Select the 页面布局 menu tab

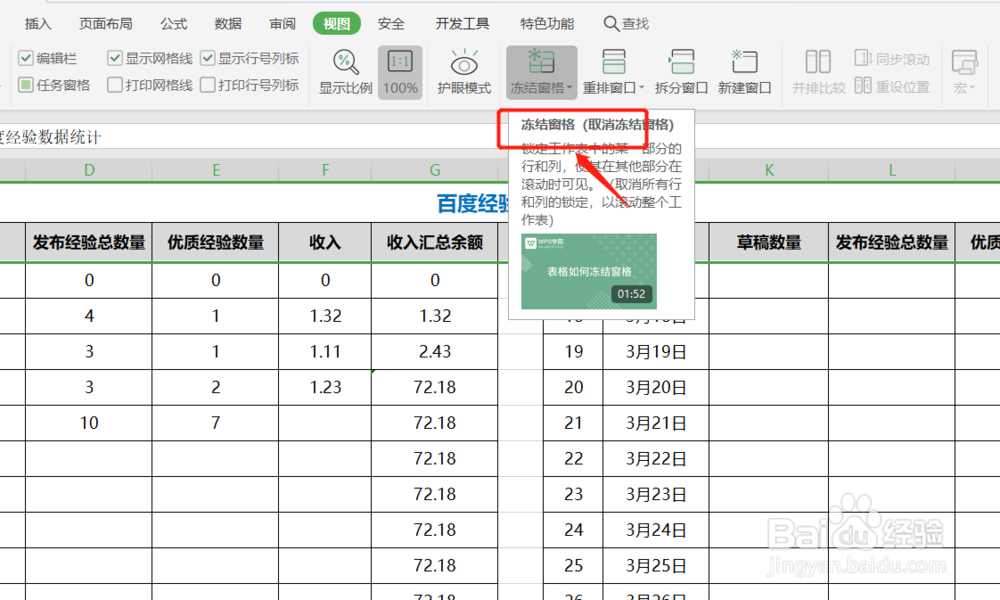(x=106, y=23)
